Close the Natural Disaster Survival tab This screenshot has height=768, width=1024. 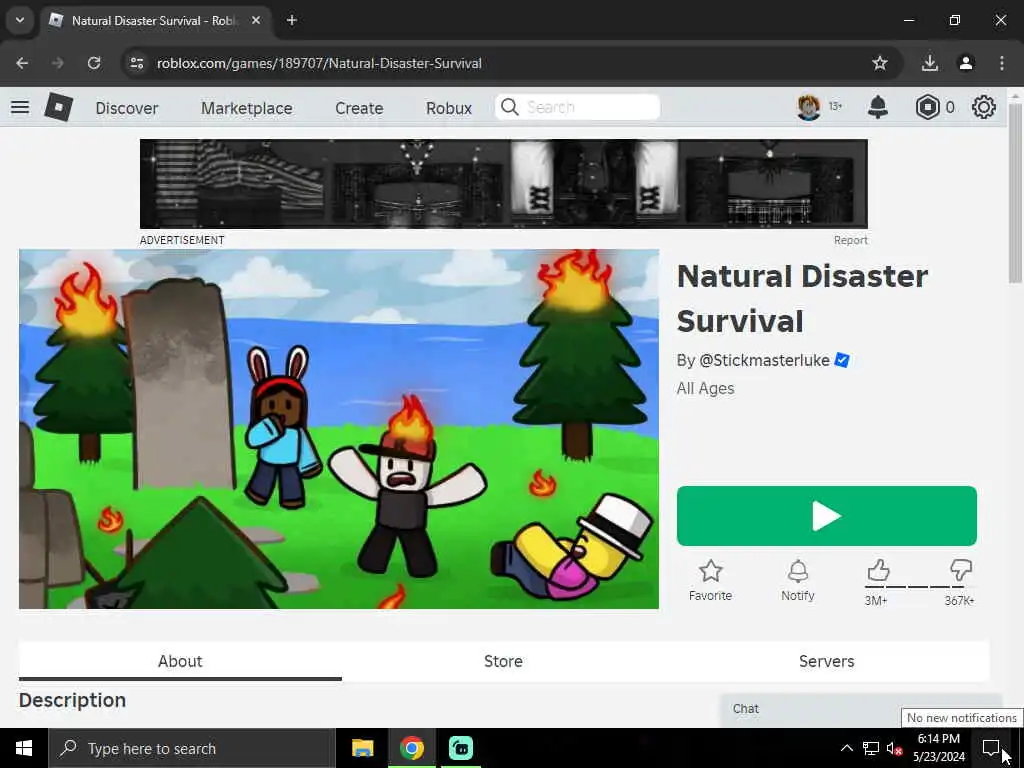point(256,20)
